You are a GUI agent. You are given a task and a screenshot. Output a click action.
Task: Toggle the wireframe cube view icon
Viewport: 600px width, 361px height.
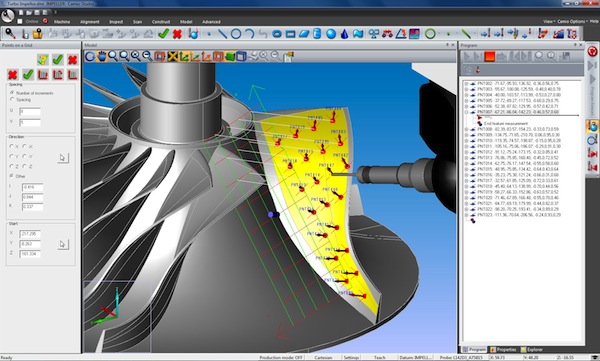[x=241, y=57]
